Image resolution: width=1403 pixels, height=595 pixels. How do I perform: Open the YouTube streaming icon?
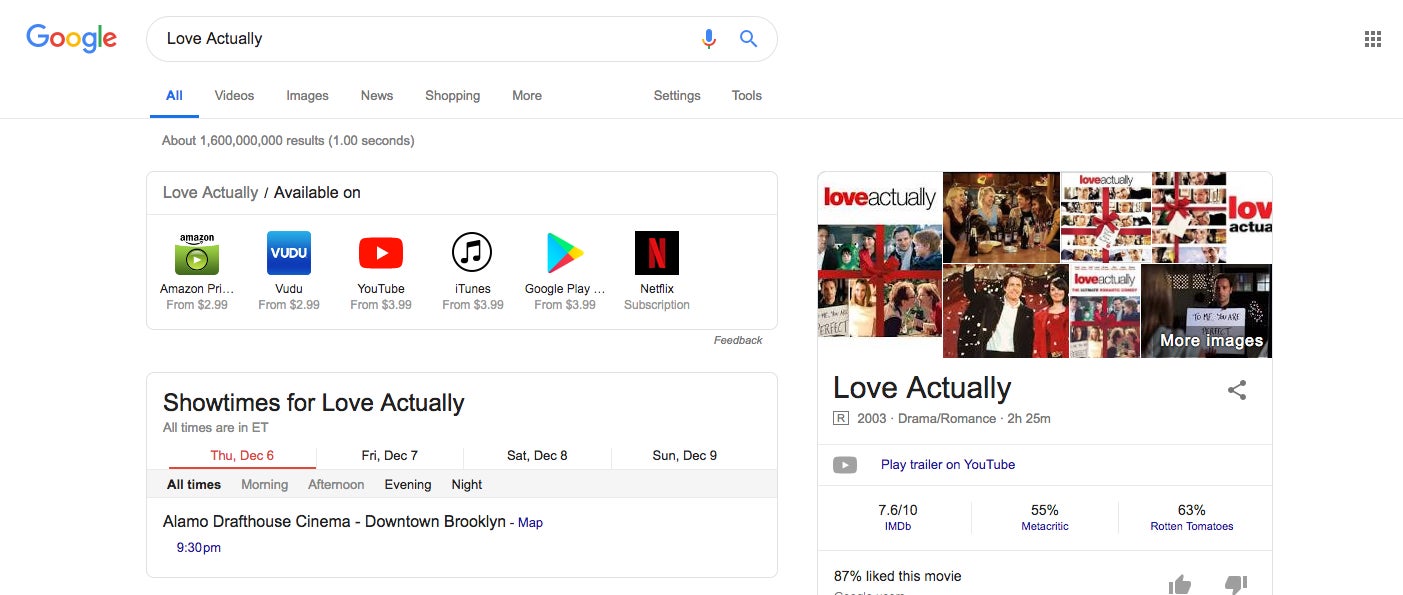pos(381,253)
